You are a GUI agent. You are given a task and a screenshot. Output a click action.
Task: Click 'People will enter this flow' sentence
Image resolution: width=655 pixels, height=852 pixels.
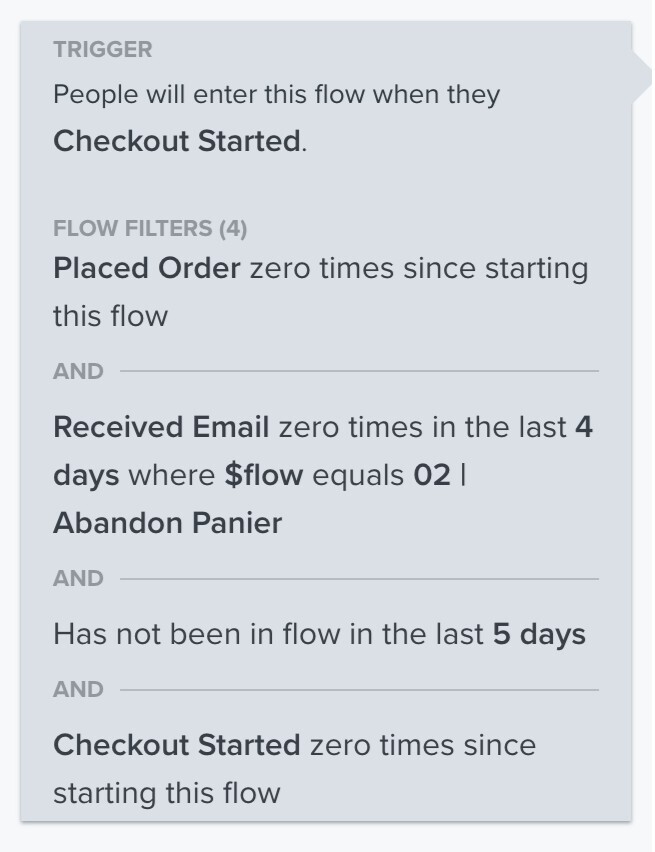coord(276,95)
